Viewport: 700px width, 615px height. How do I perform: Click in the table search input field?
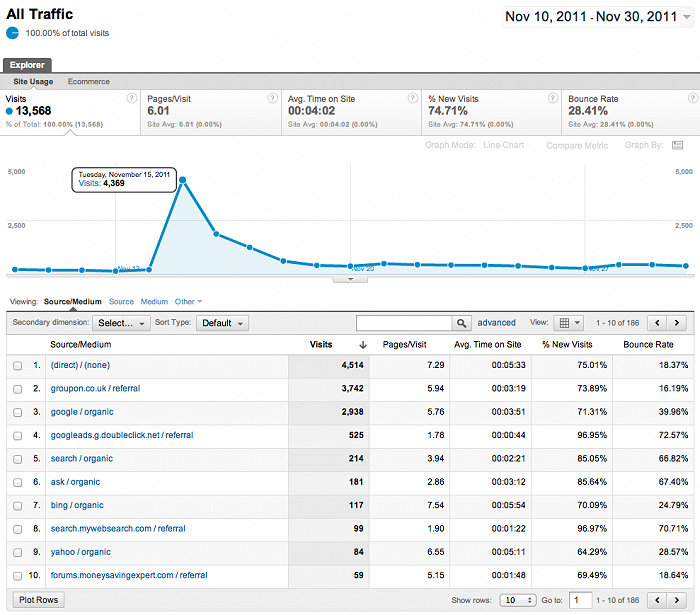pyautogui.click(x=404, y=323)
